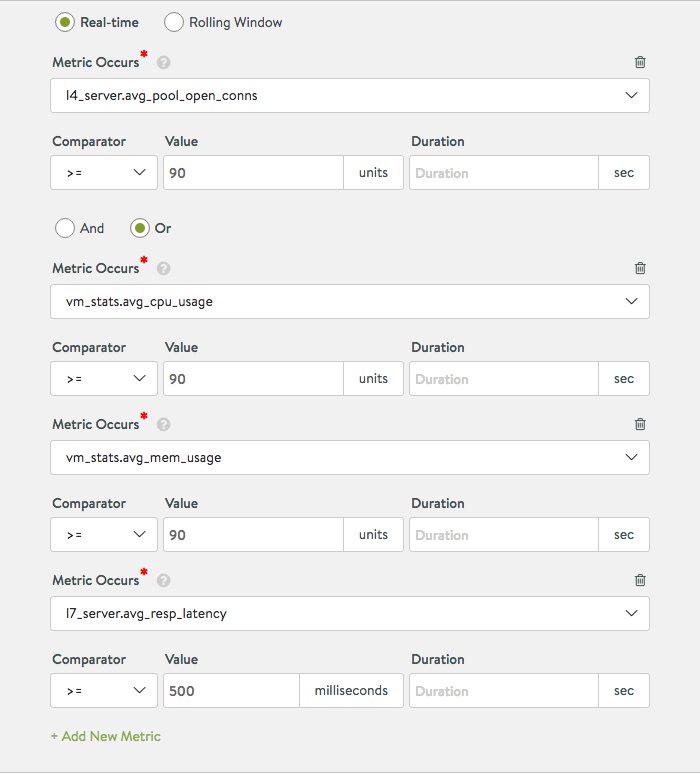Screen dimensions: 700x774
Task: Choose the Or operator radio button
Action: pos(141,228)
